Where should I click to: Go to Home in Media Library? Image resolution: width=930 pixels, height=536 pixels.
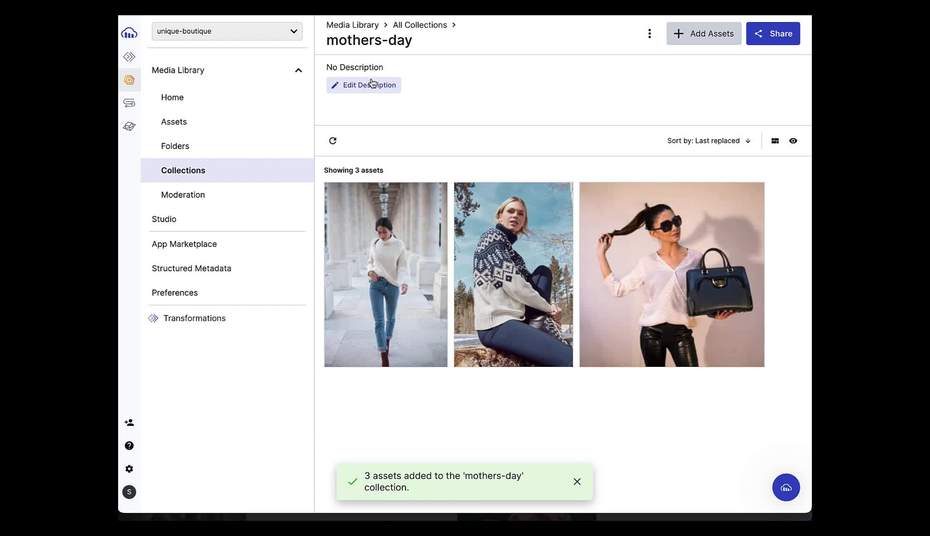[x=173, y=97]
